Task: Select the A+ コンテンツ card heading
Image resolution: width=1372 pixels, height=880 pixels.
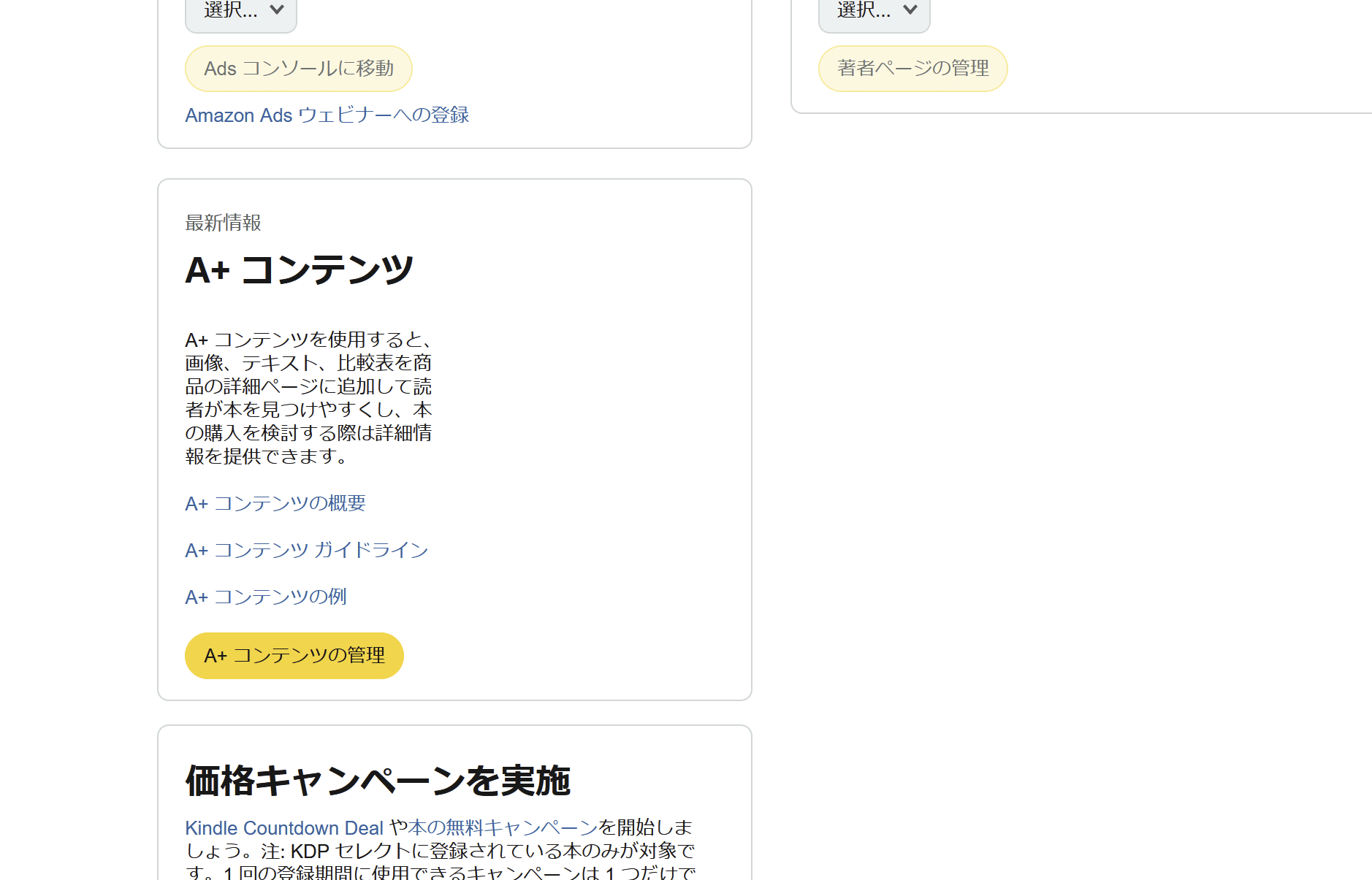Action: [x=298, y=268]
